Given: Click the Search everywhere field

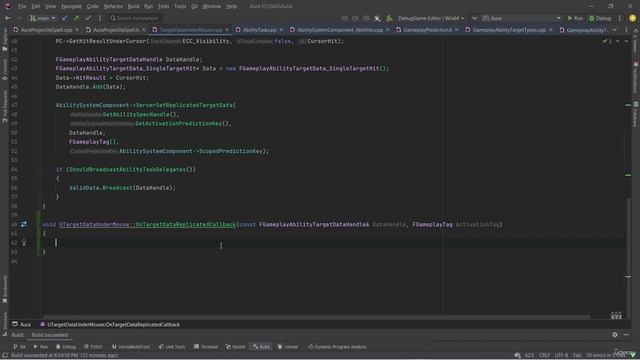Looking at the screenshot, I should [x=135, y=18].
